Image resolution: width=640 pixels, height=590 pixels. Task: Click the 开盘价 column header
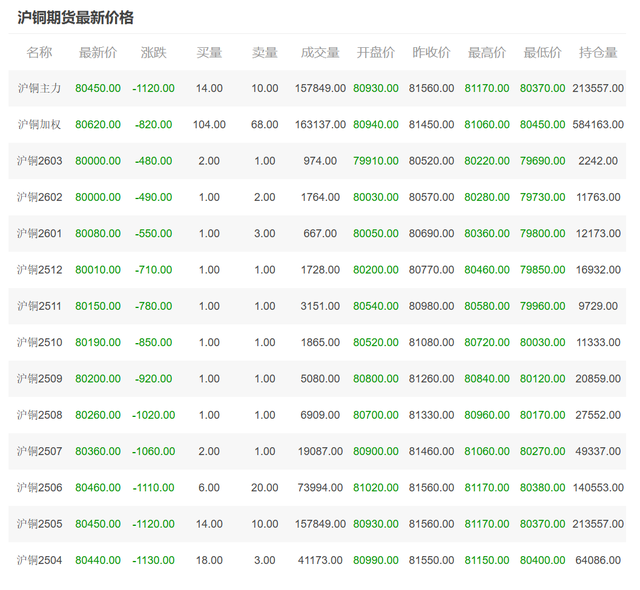pos(376,53)
